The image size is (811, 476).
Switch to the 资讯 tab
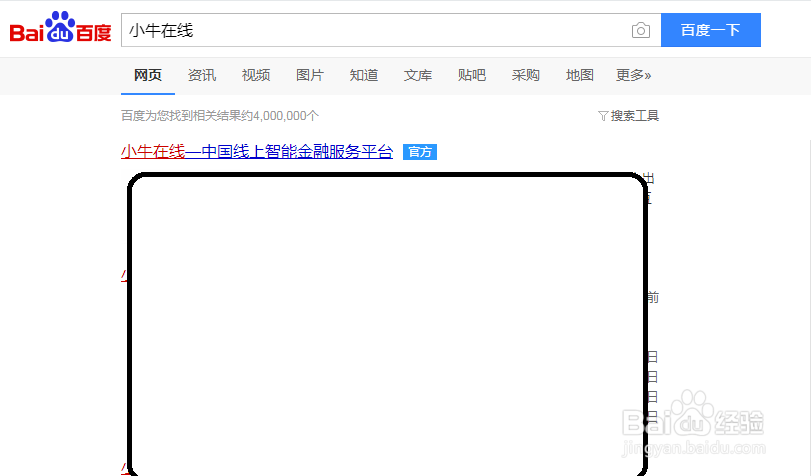click(202, 76)
